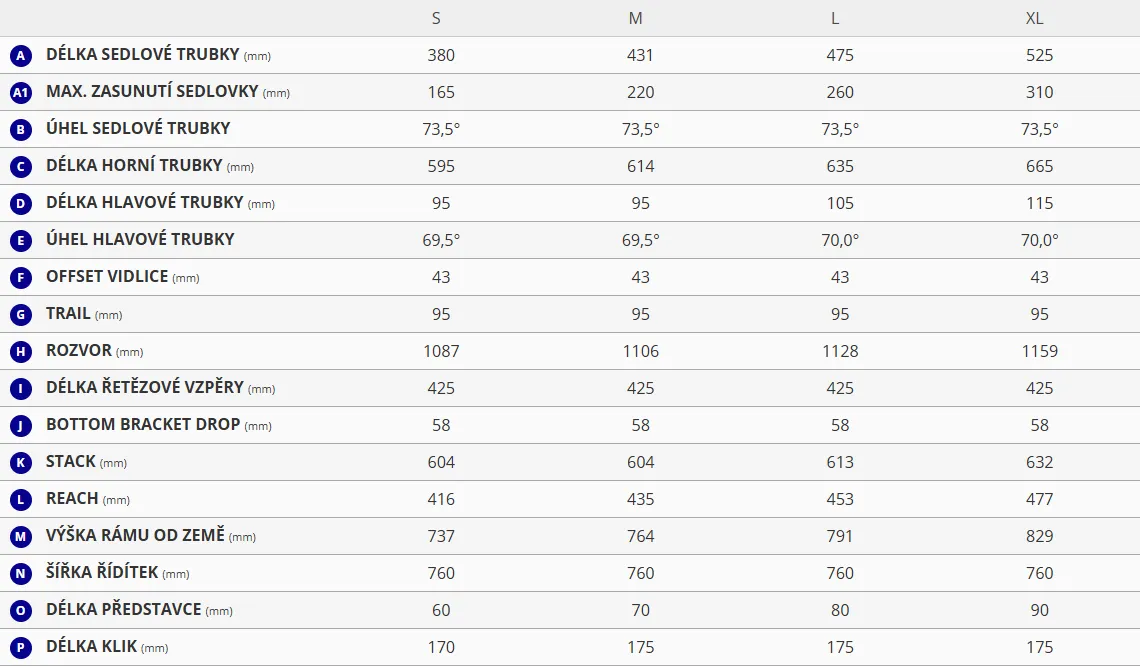Click the VÝŠKA RÁMU OD ZEMĚ label
Viewport: 1140px width, 666px height.
tap(136, 535)
